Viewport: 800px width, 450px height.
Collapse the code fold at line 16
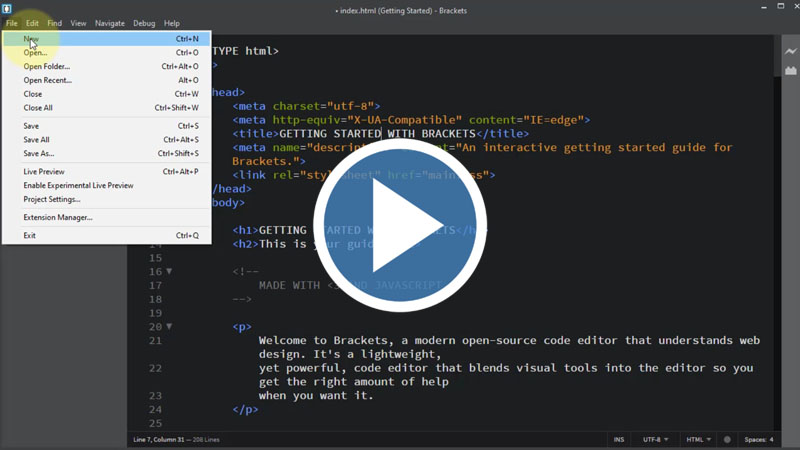(169, 271)
